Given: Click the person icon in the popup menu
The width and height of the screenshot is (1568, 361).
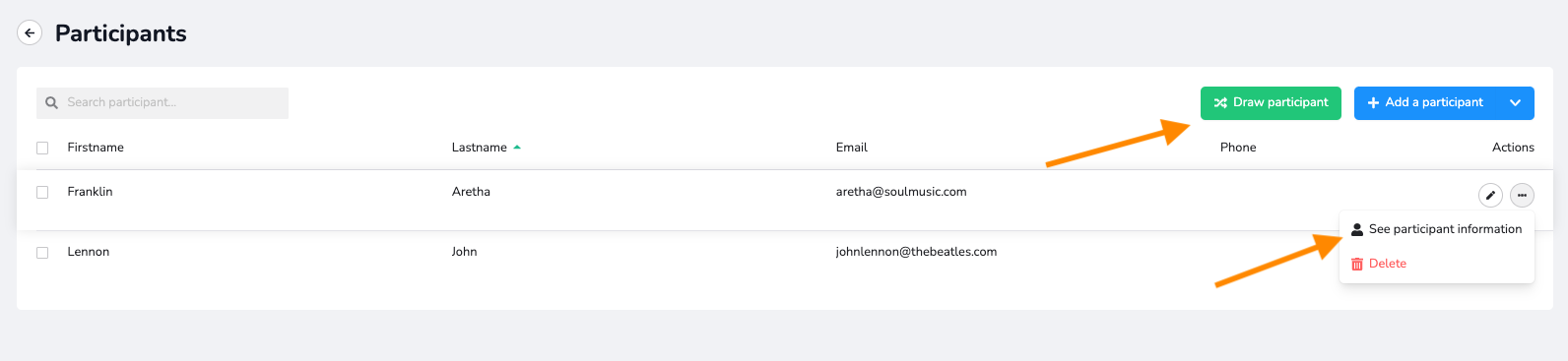Looking at the screenshot, I should click(x=1357, y=229).
